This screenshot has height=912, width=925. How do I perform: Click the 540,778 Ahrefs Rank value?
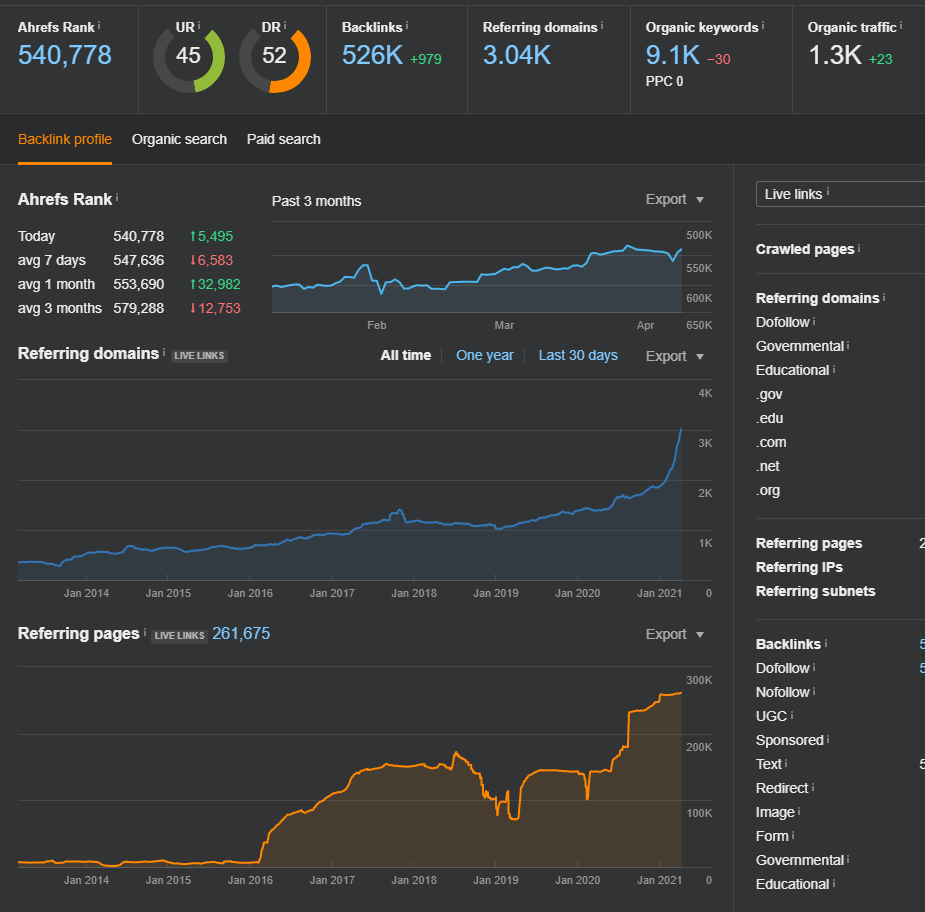(x=65, y=55)
